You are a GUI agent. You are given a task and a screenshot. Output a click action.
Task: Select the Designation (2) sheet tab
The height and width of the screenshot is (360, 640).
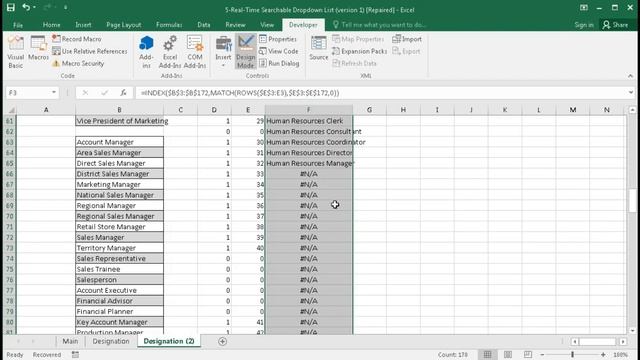[x=169, y=341]
